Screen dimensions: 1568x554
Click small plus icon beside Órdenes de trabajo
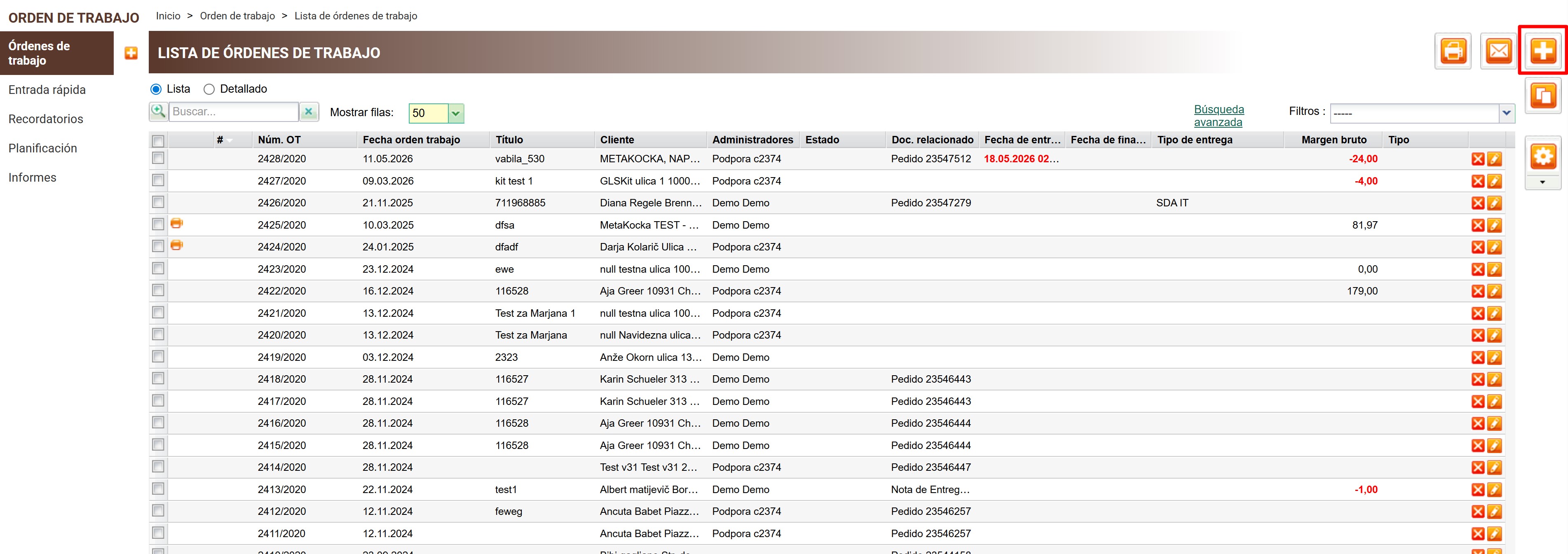pos(131,54)
